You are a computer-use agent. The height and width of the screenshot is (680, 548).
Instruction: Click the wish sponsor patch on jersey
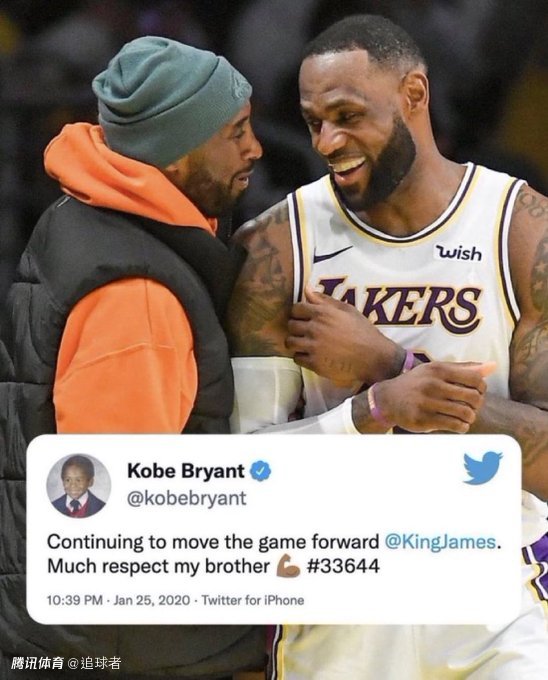pos(458,253)
